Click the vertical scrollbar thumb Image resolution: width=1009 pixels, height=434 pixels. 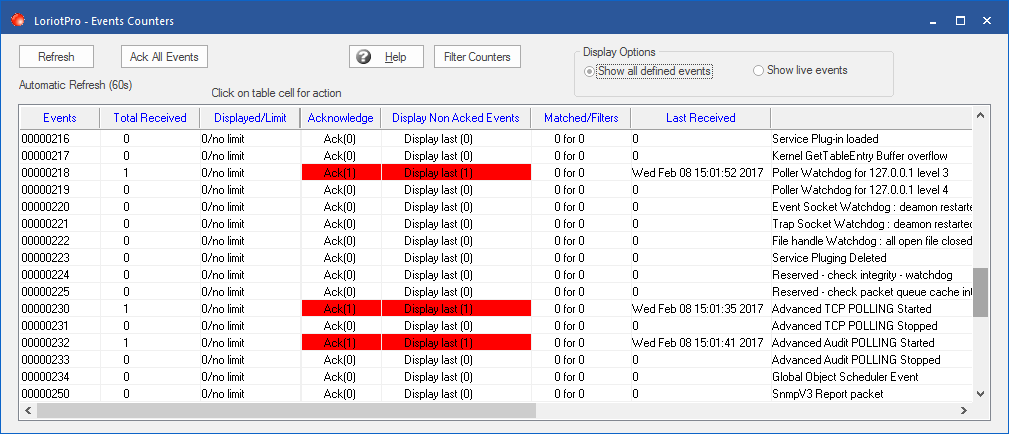[980, 292]
